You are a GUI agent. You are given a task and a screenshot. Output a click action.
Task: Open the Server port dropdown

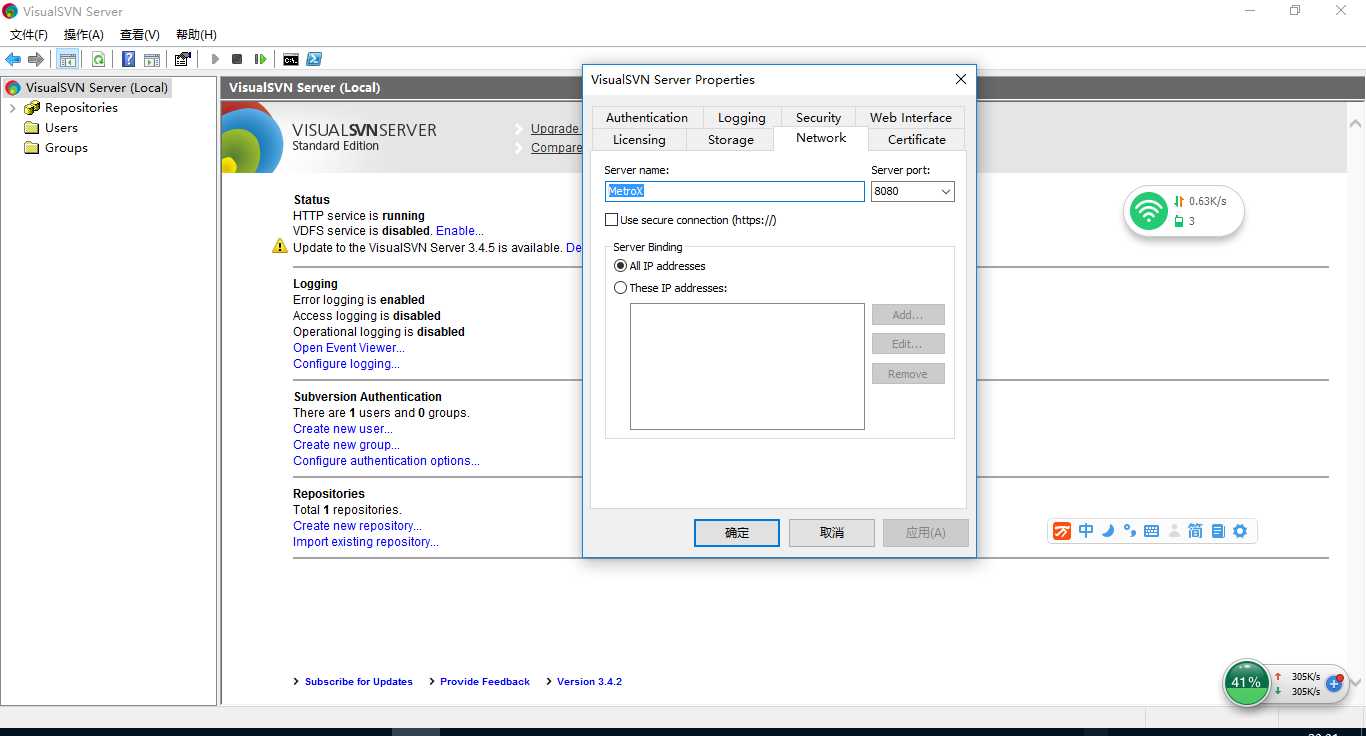click(945, 191)
